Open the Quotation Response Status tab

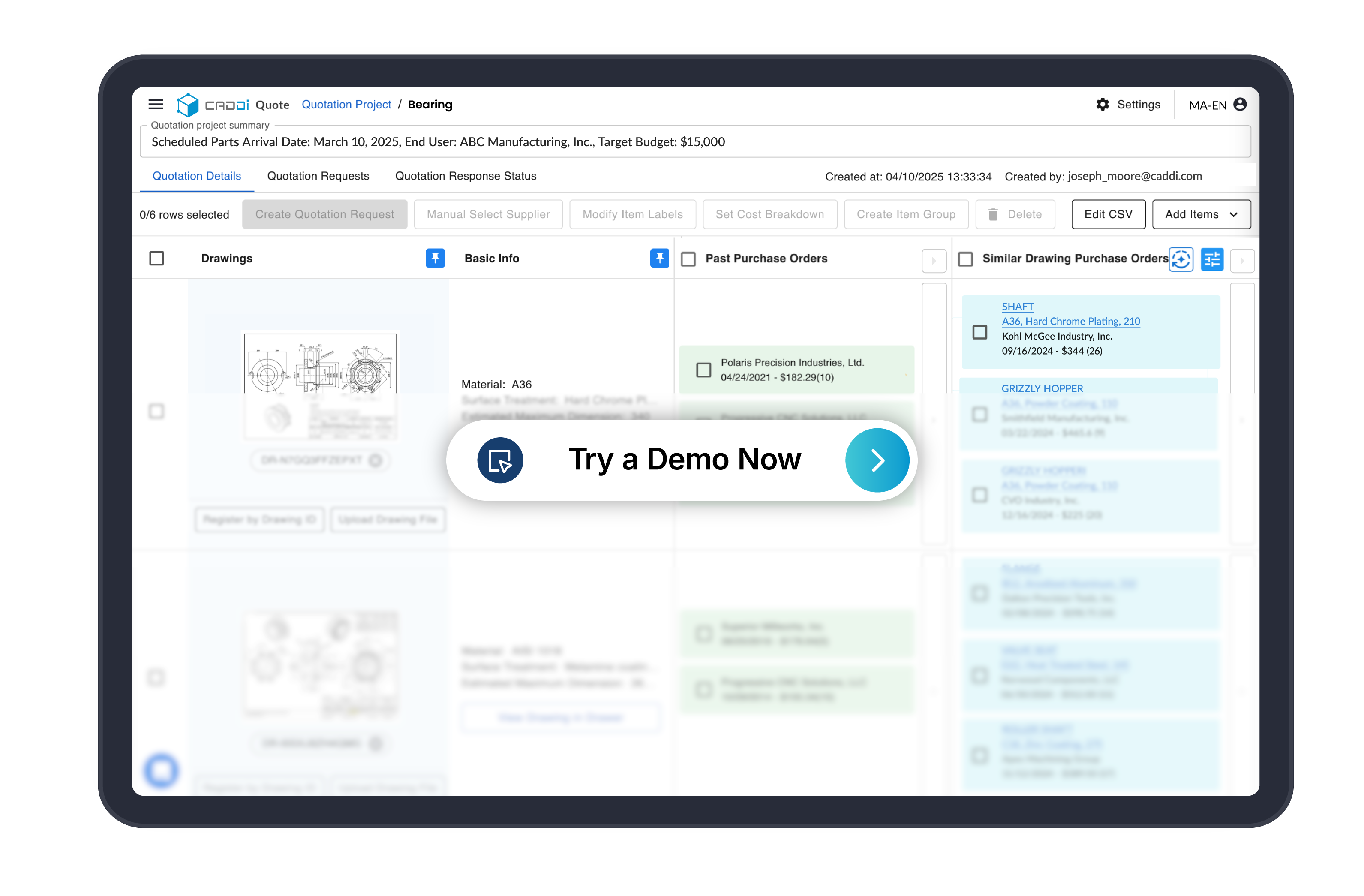point(466,176)
